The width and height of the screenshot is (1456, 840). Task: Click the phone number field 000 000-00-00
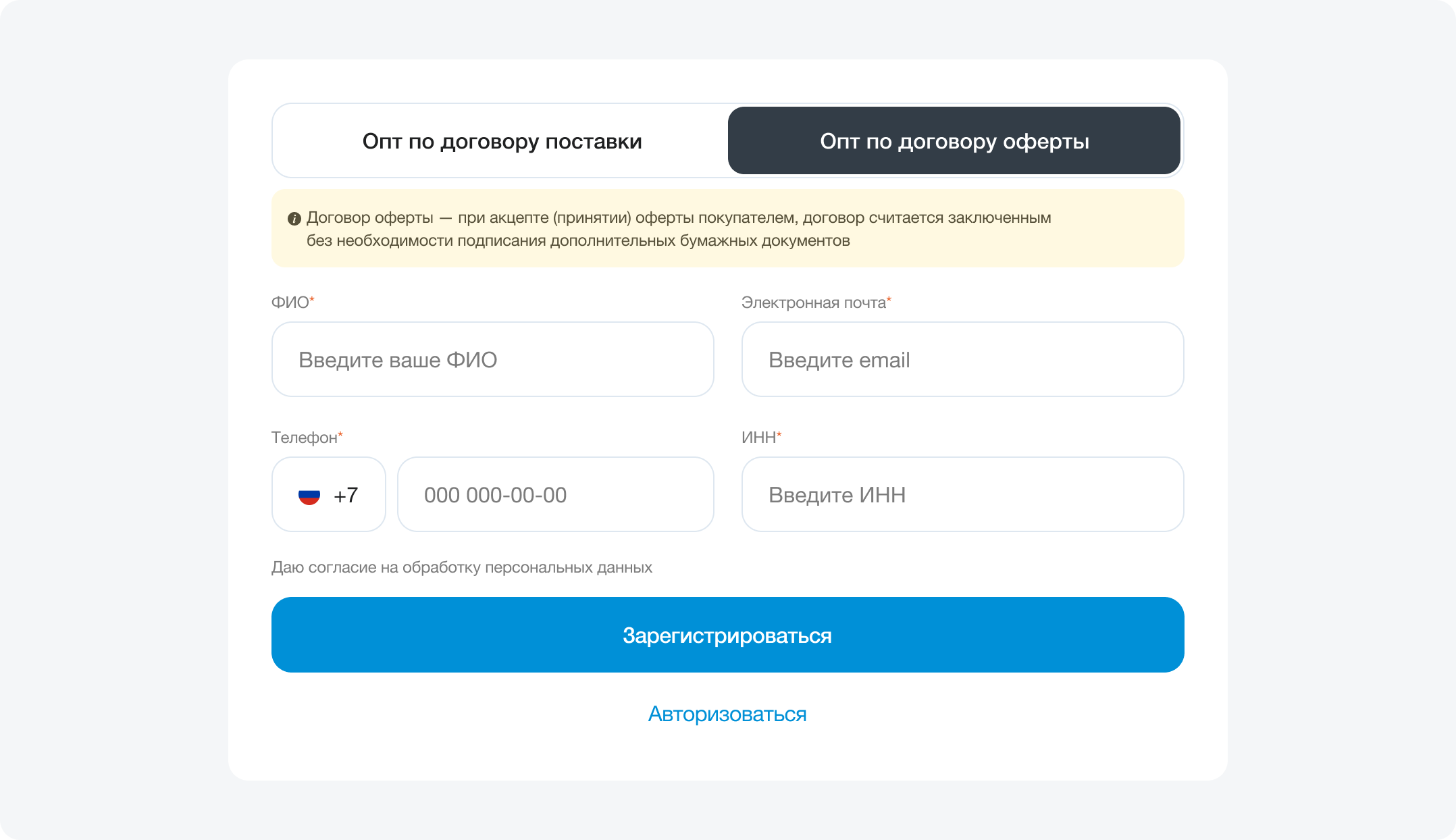(555, 494)
